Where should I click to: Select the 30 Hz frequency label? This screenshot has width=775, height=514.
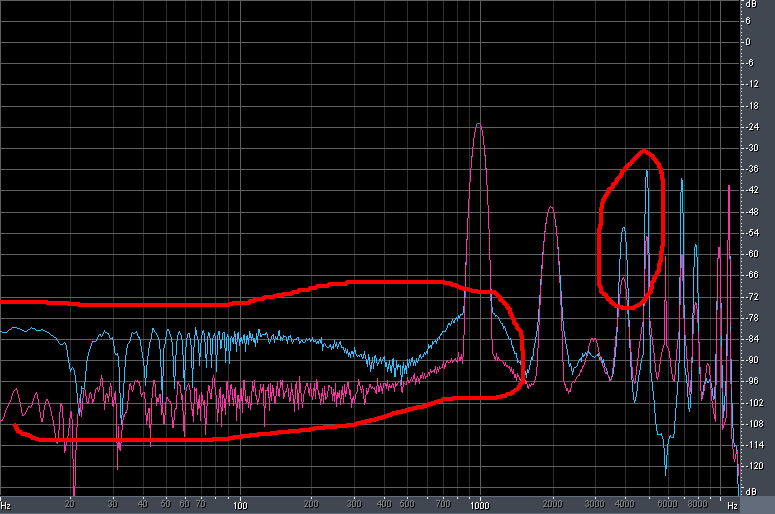coord(113,504)
